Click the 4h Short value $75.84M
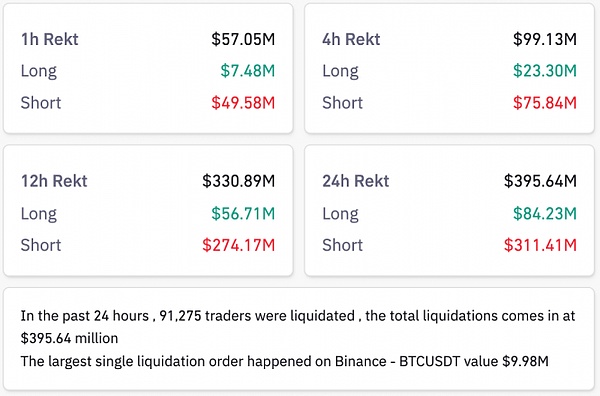 coord(545,103)
